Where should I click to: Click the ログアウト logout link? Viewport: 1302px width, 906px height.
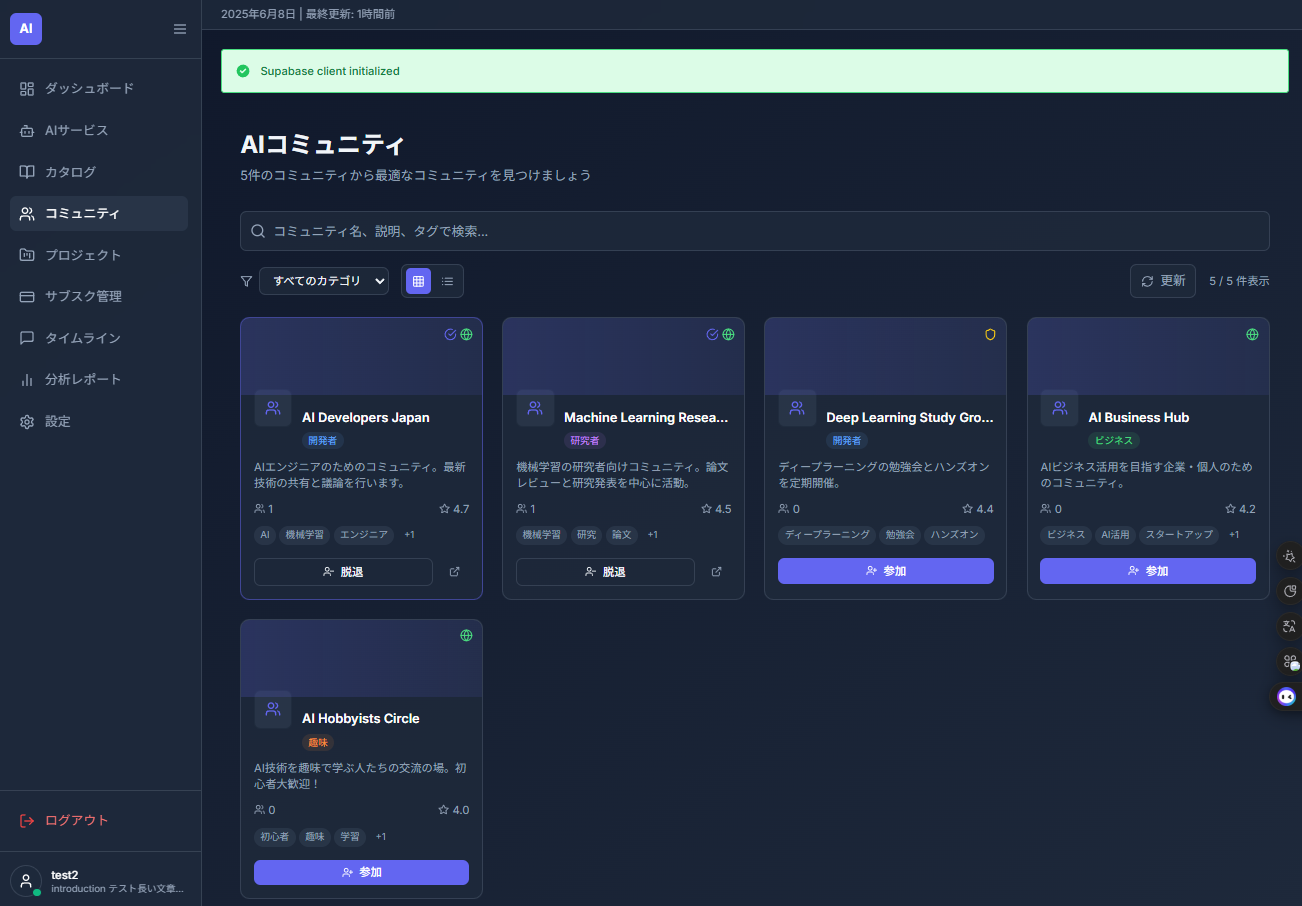(x=76, y=821)
